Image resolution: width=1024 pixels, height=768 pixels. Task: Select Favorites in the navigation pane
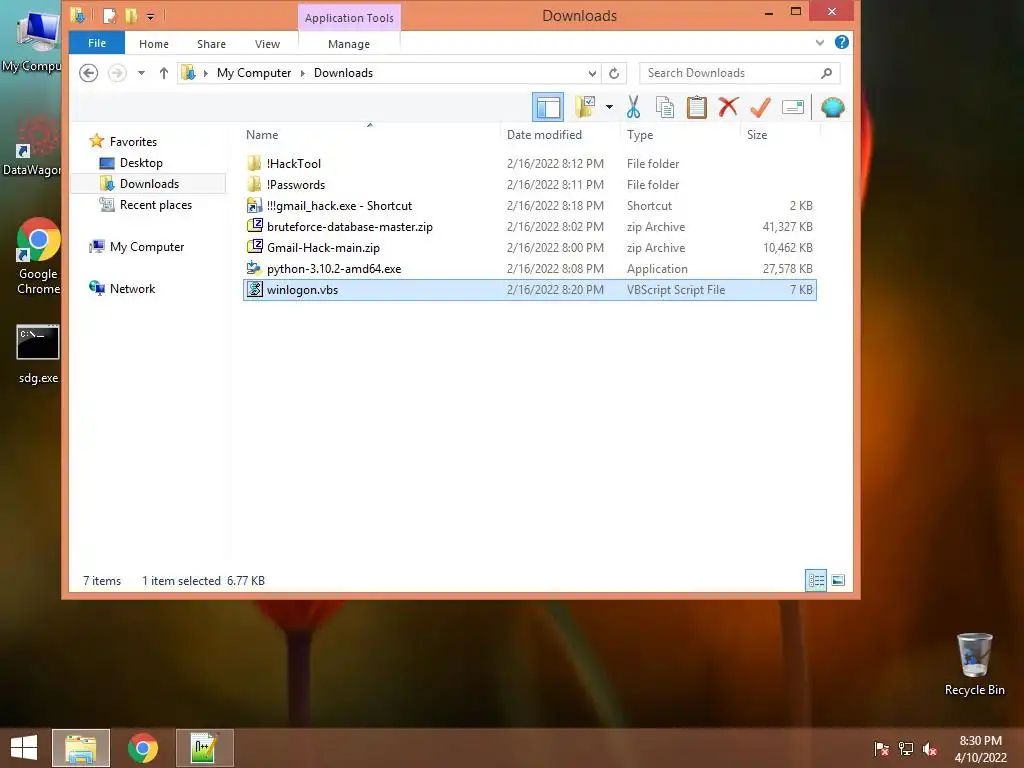coord(133,142)
